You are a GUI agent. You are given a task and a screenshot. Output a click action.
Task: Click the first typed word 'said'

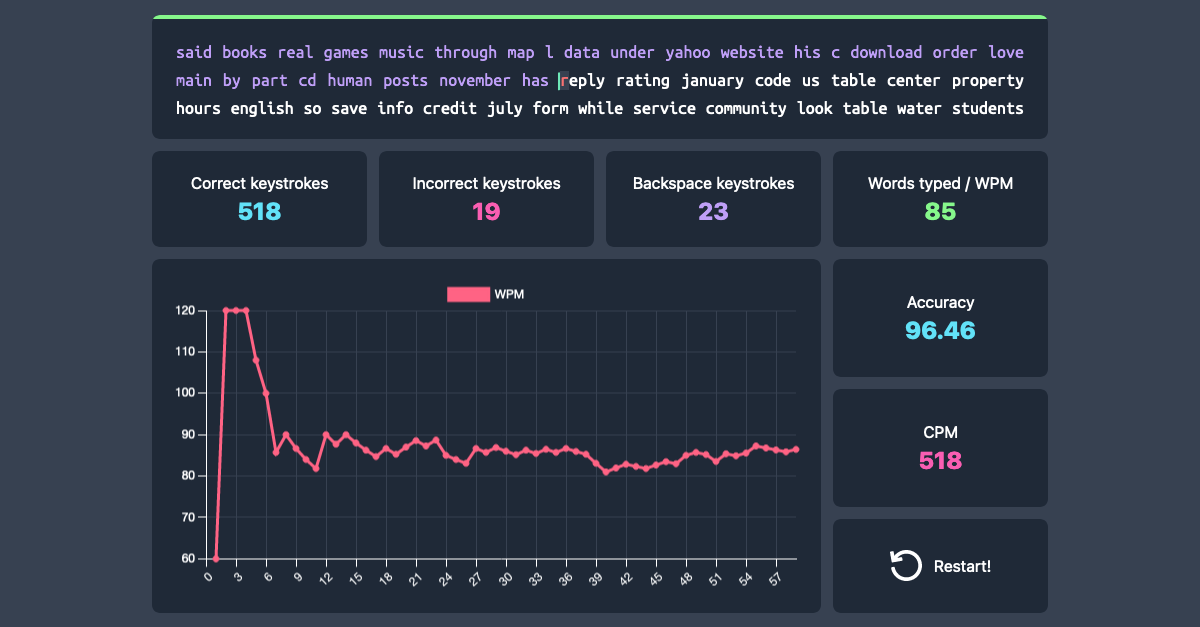click(194, 53)
